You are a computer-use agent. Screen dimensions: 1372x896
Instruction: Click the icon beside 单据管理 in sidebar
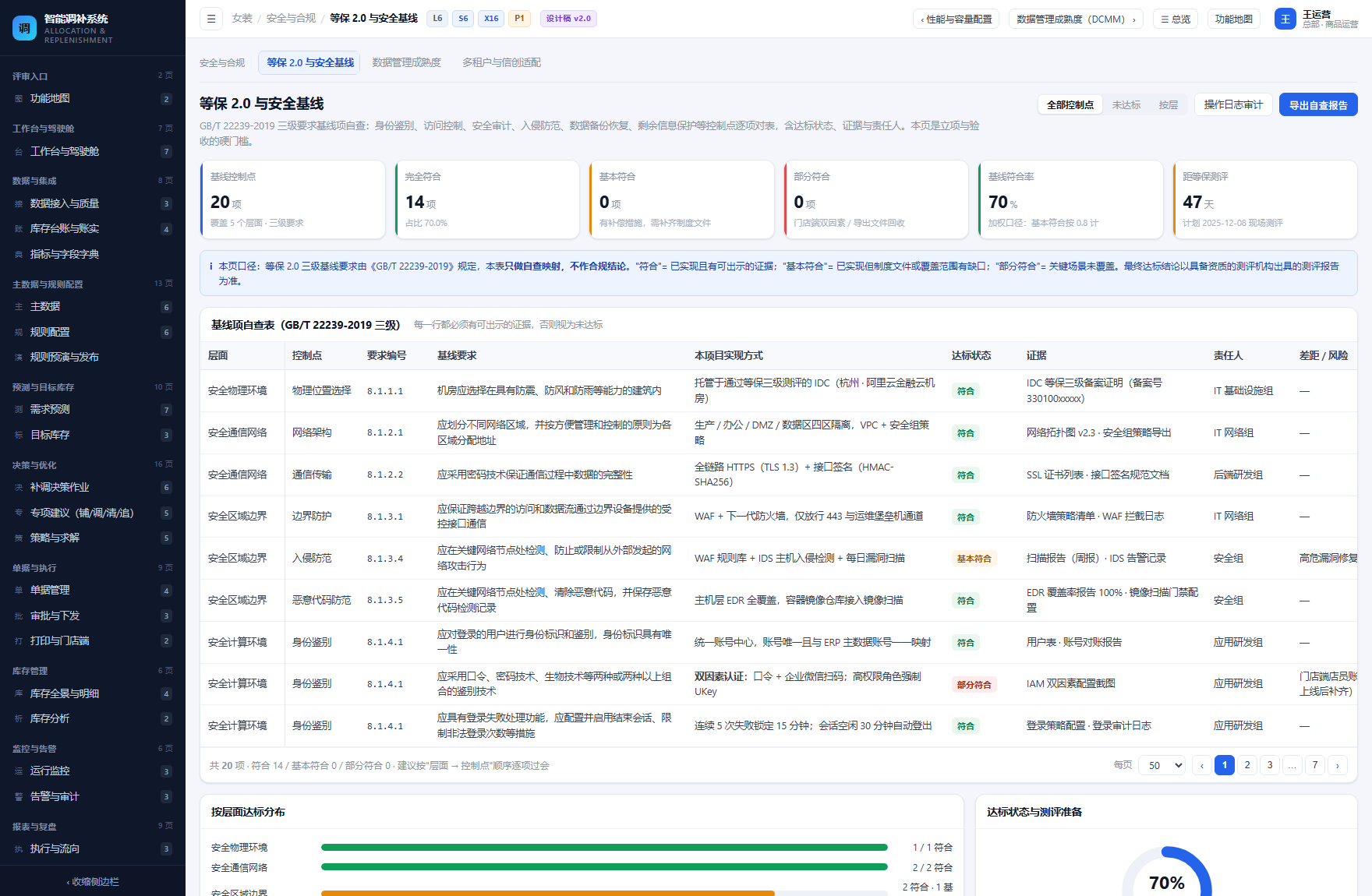pos(19,591)
